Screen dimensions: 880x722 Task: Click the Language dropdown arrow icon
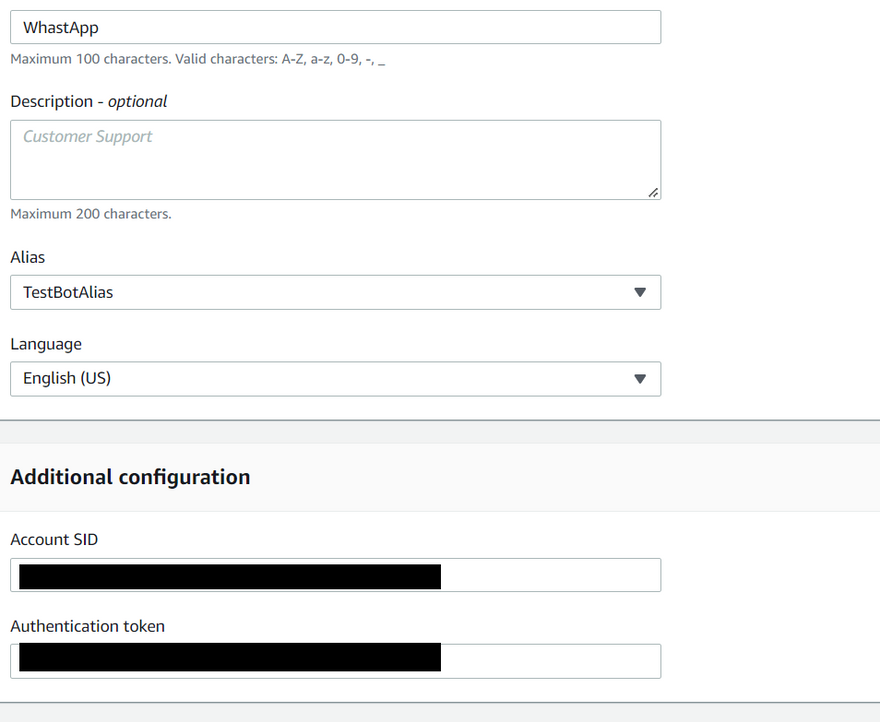[x=640, y=379]
